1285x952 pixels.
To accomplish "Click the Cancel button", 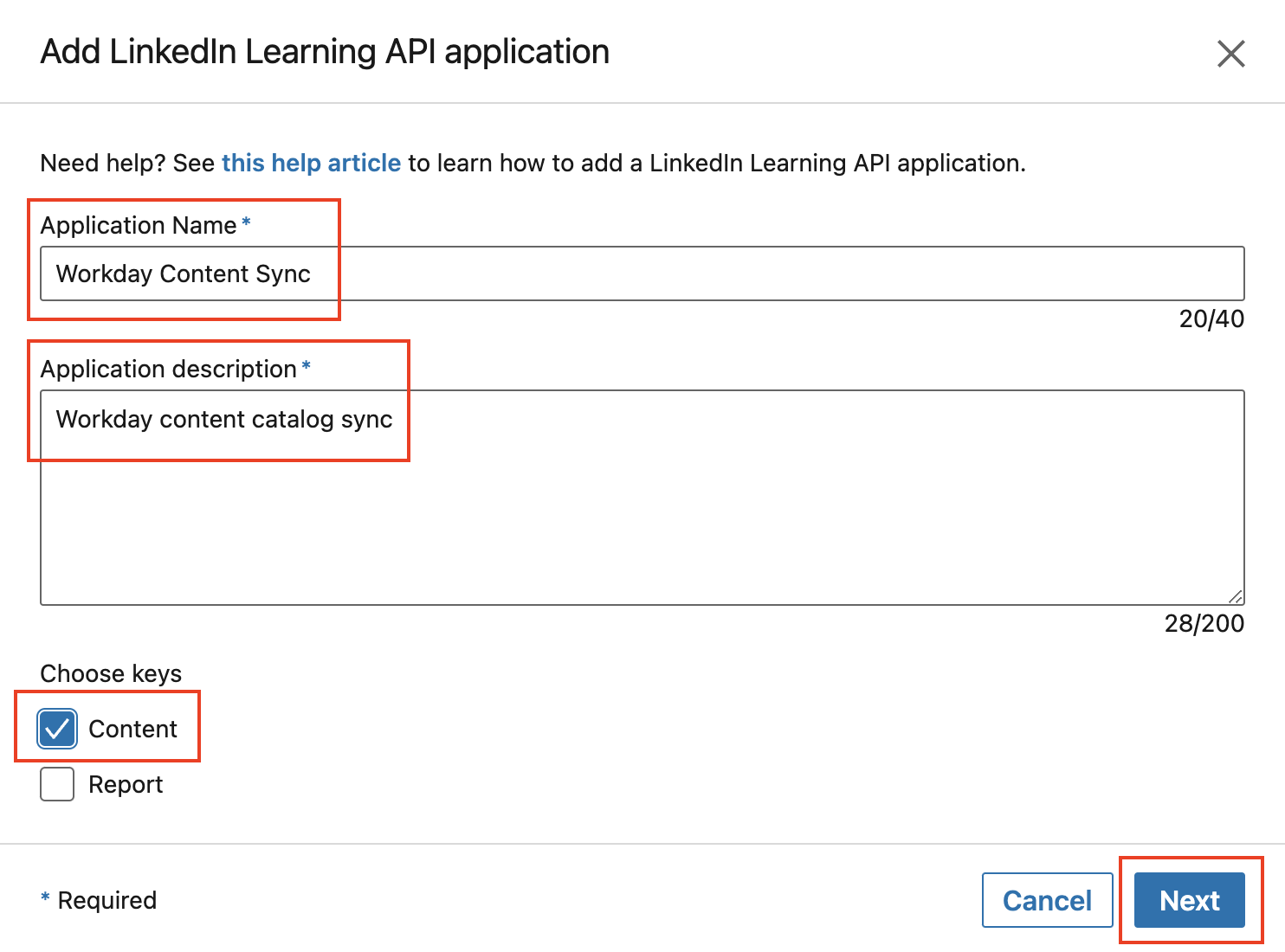I will click(x=1047, y=900).
